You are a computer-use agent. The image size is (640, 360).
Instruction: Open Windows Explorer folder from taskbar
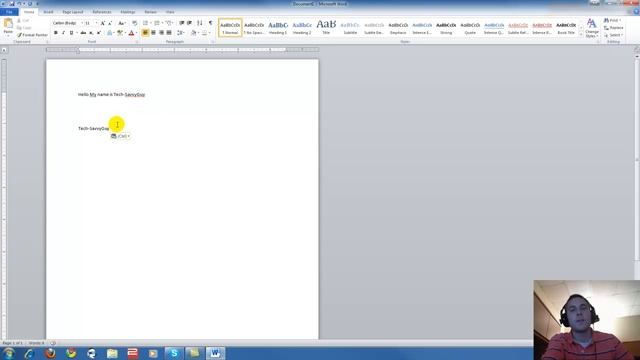(x=112, y=353)
